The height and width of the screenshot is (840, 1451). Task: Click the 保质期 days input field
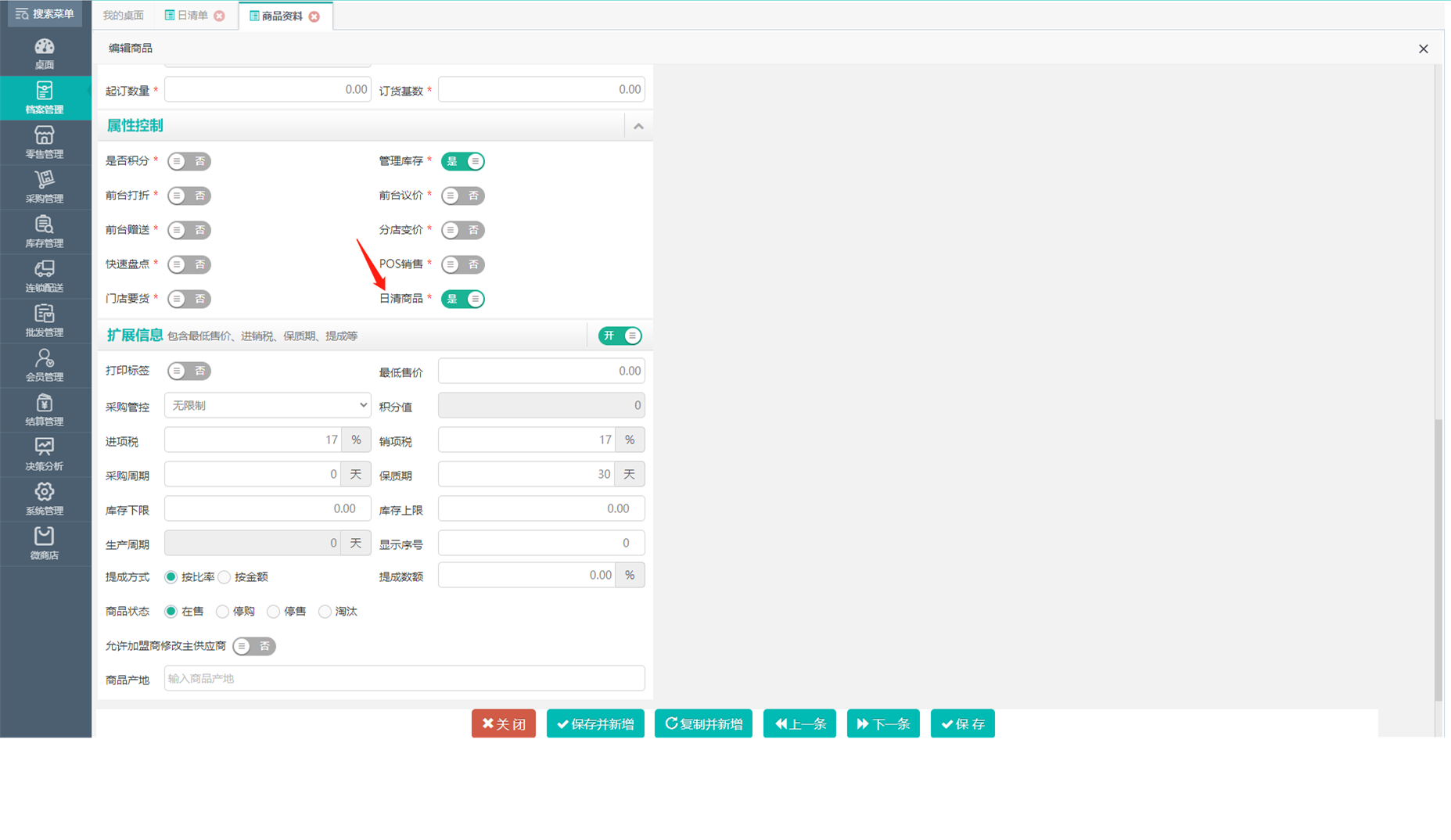click(x=527, y=474)
